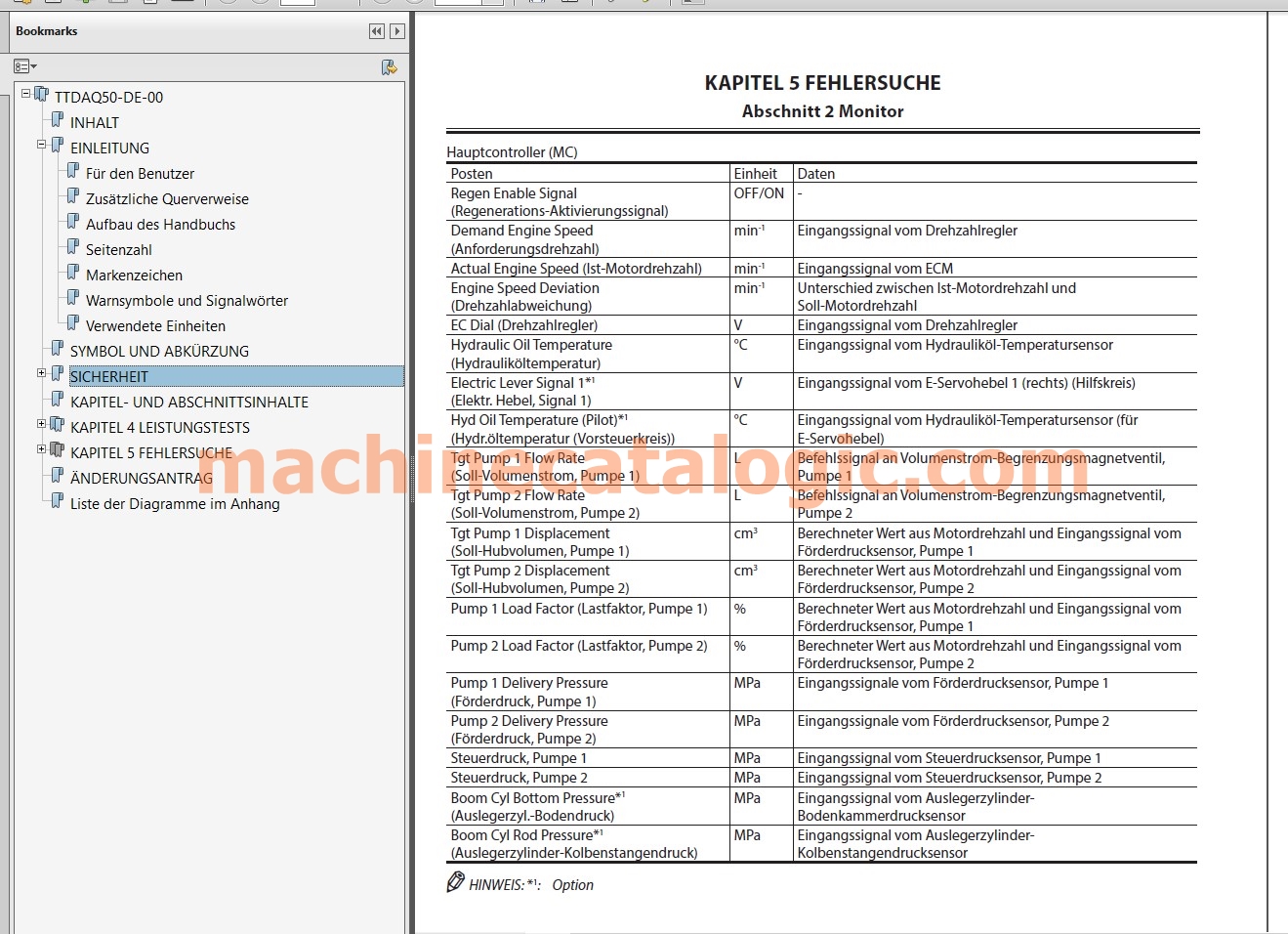Click the Tgt Pump 1 Displacement cell
Screen dimensions: 1288x934
pyautogui.click(x=588, y=542)
